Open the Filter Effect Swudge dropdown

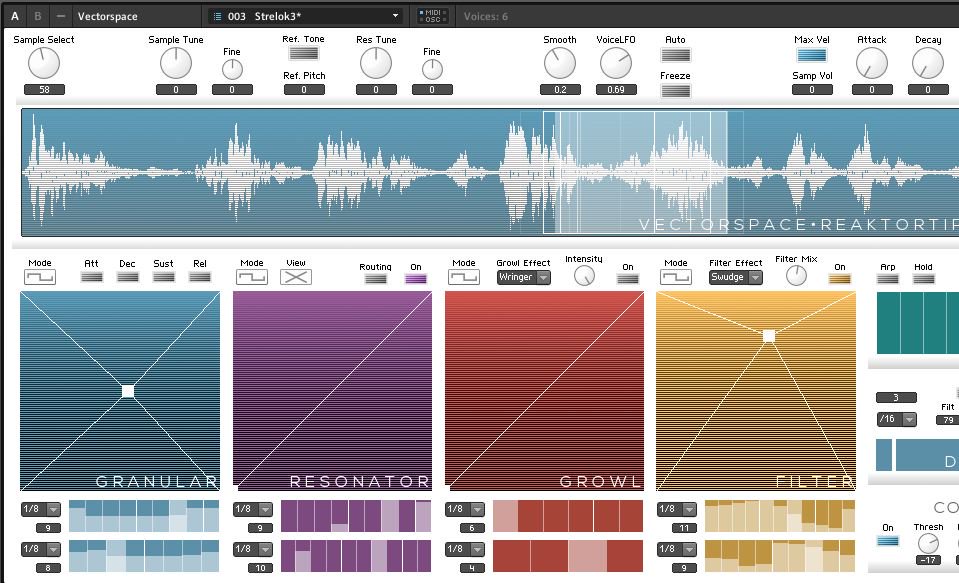coord(737,277)
